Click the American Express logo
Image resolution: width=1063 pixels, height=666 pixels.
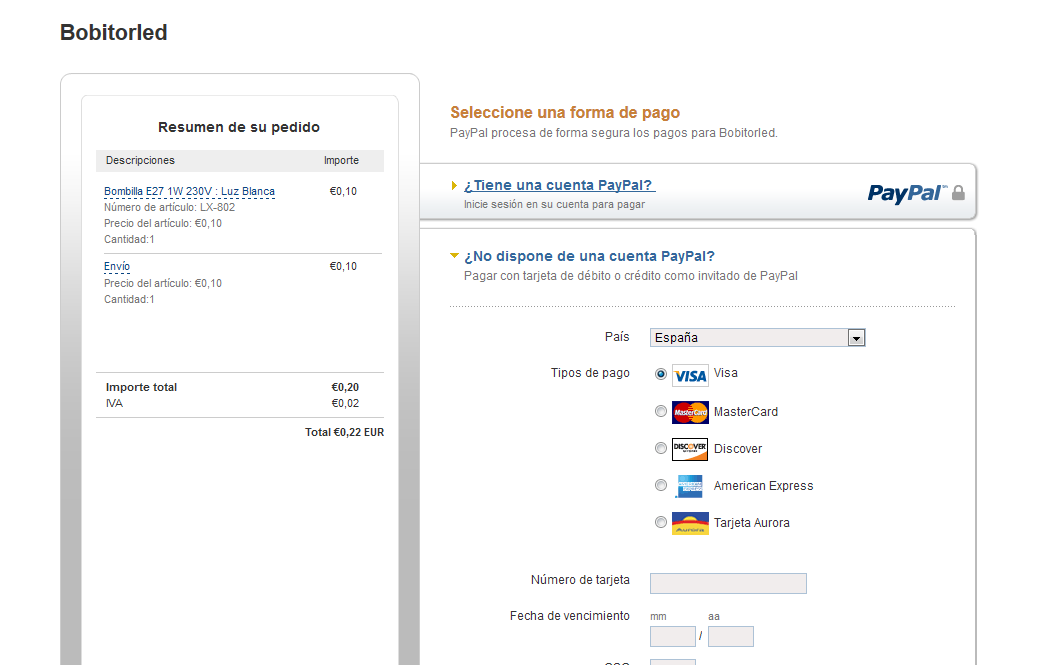click(690, 486)
